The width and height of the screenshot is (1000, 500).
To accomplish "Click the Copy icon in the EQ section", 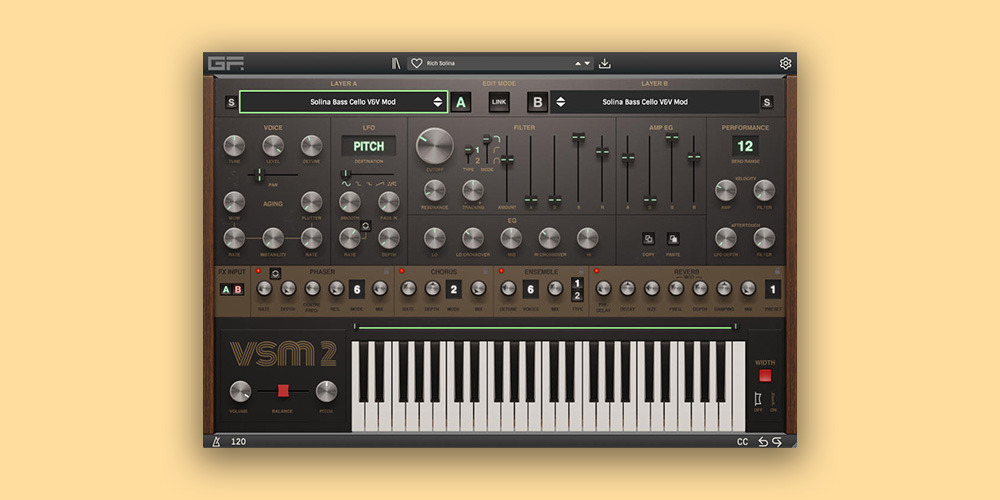I will point(647,239).
